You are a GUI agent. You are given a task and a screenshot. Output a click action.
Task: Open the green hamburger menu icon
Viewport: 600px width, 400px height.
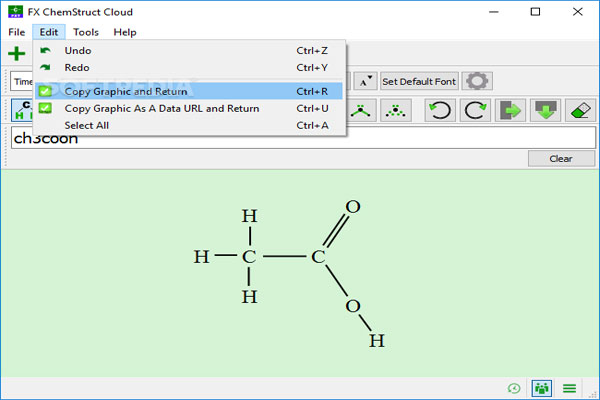click(x=570, y=388)
